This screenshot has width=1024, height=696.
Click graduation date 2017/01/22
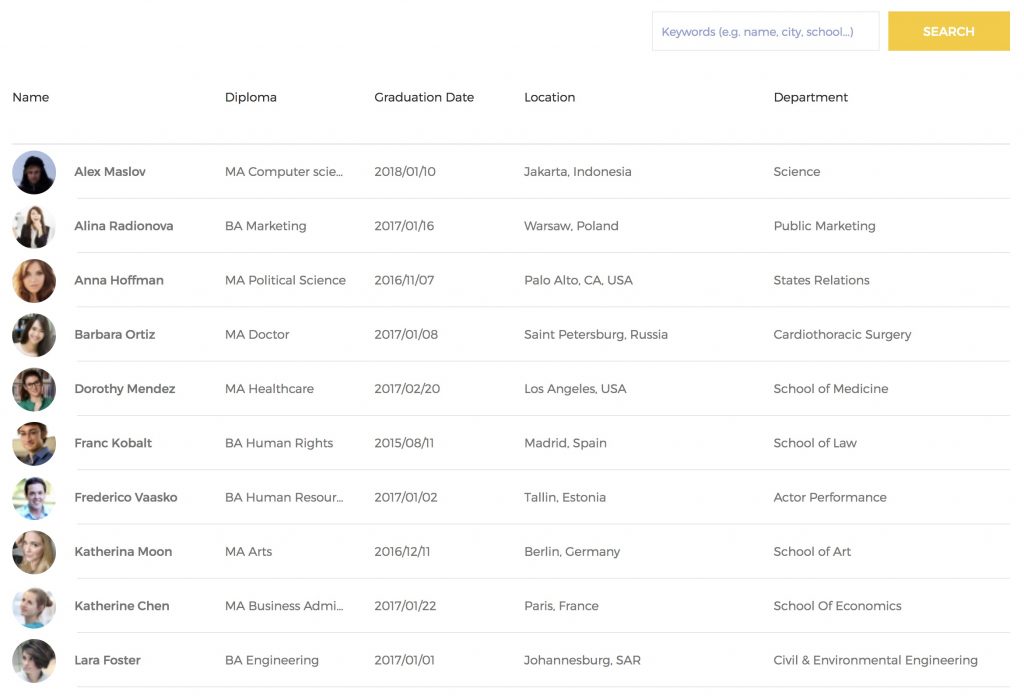405,605
